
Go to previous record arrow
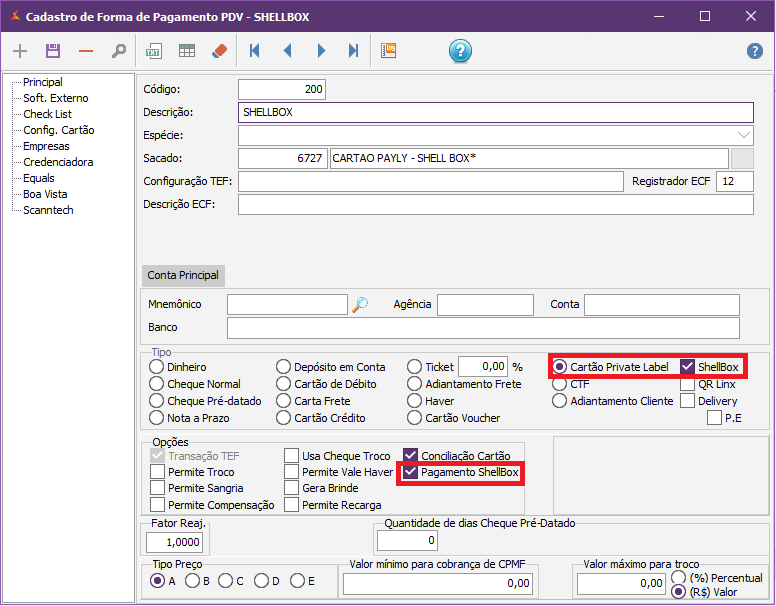[288, 51]
